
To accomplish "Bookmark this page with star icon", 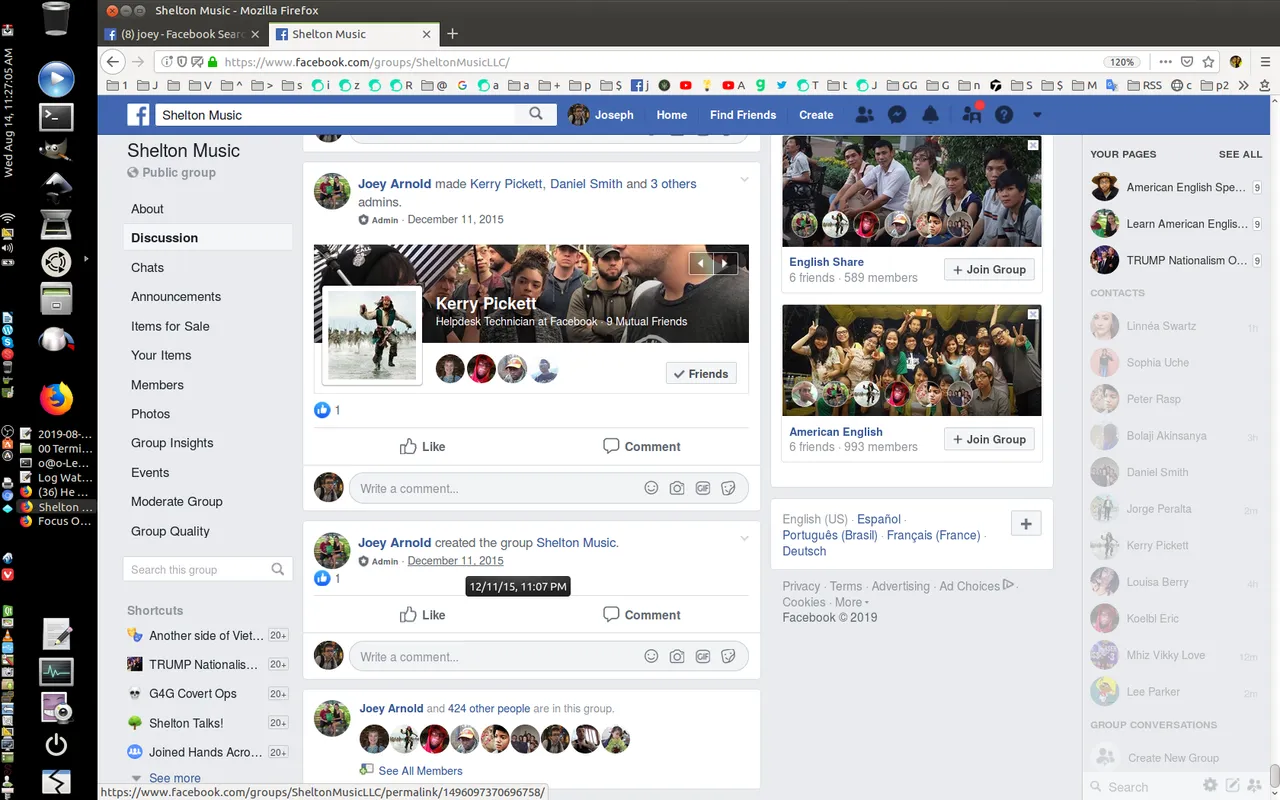I will [x=1209, y=61].
